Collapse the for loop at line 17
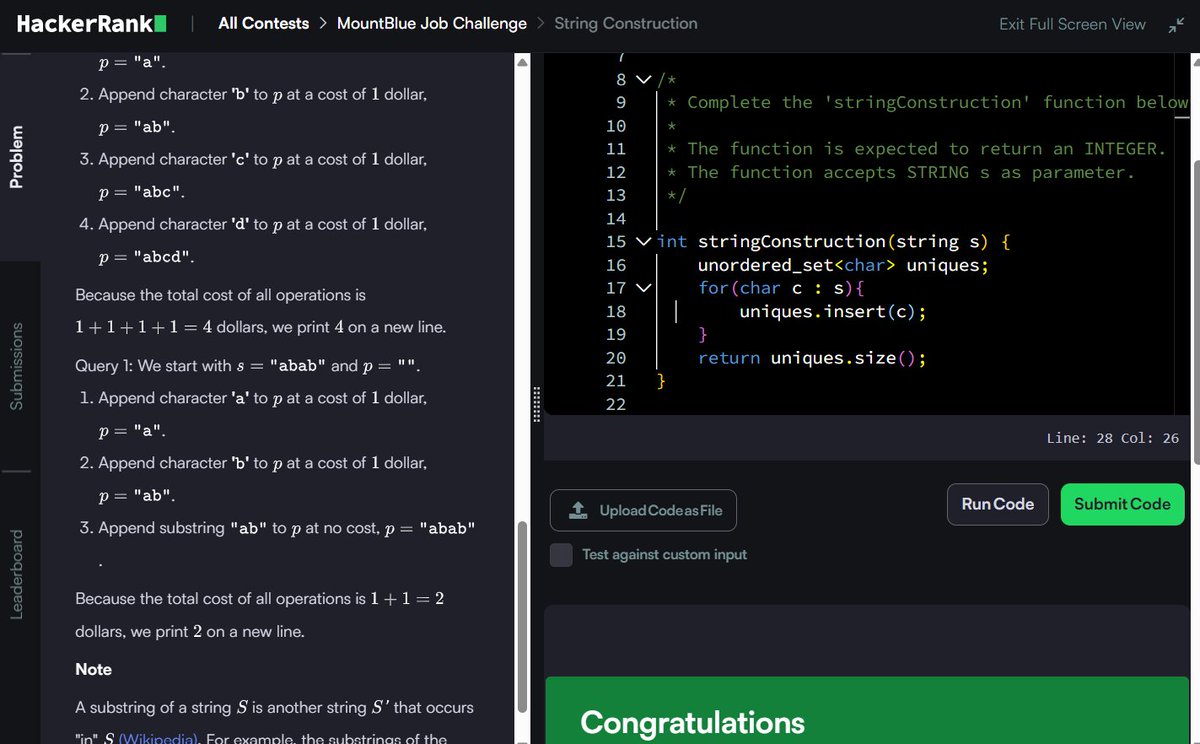Image resolution: width=1200 pixels, height=744 pixels. [x=642, y=288]
